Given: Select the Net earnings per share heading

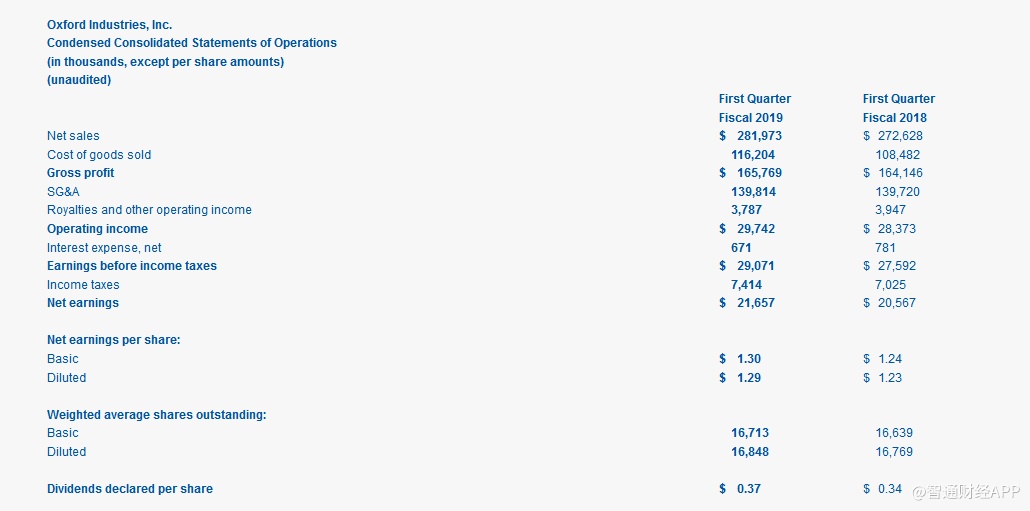Looking at the screenshot, I should pos(114,340).
